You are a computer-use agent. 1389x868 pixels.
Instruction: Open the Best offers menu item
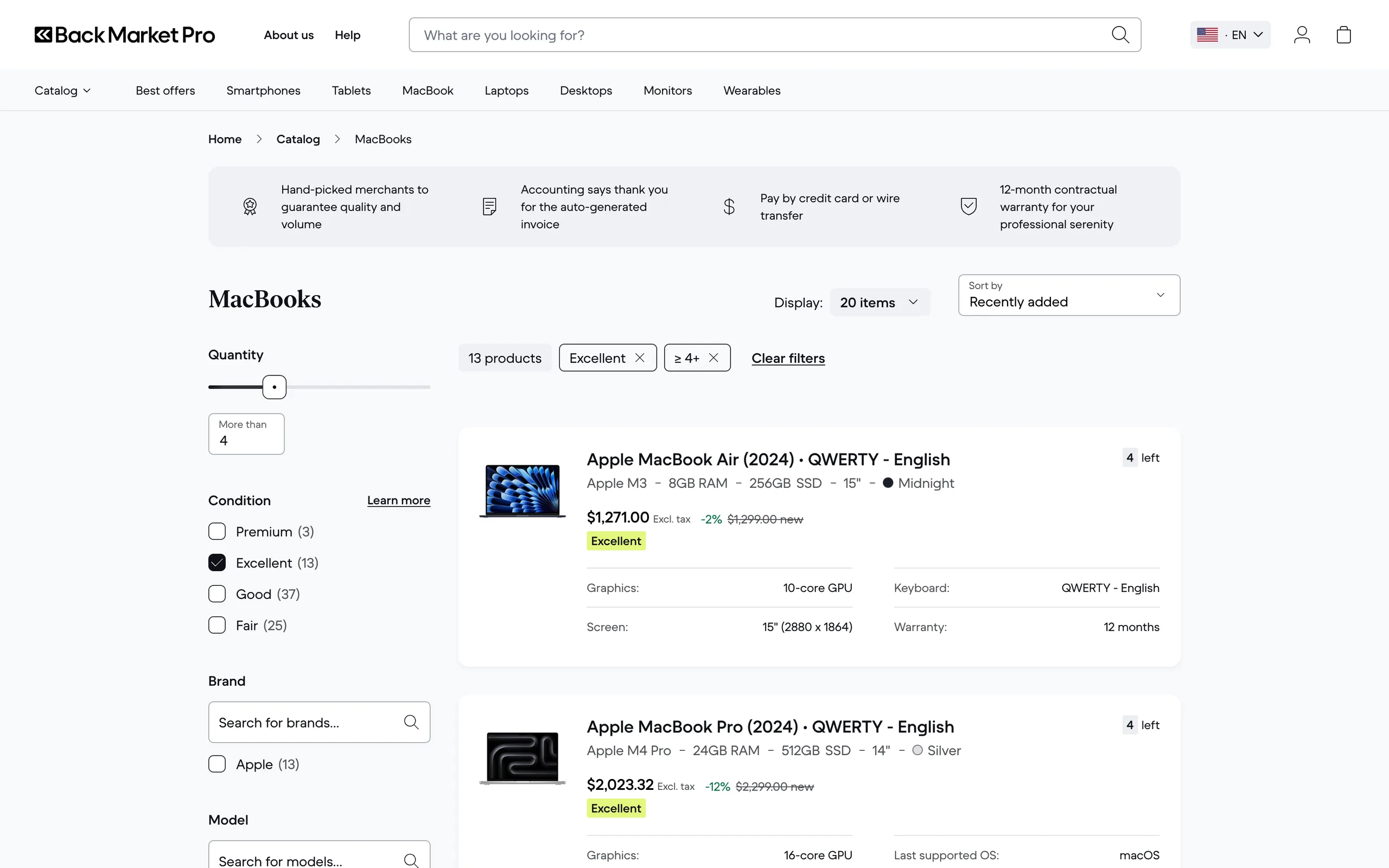coord(165,91)
